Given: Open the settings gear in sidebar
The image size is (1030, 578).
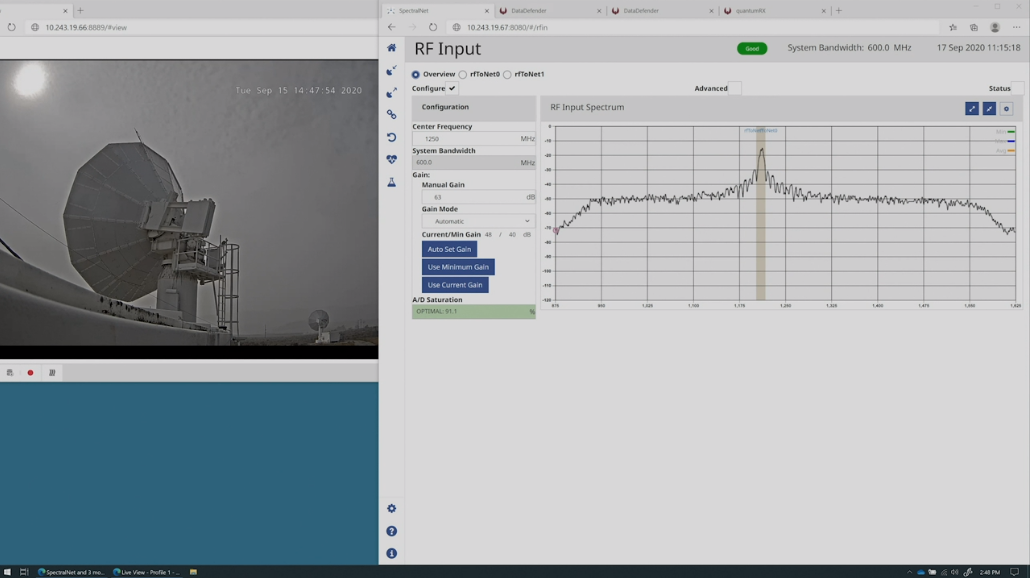Looking at the screenshot, I should pyautogui.click(x=391, y=509).
